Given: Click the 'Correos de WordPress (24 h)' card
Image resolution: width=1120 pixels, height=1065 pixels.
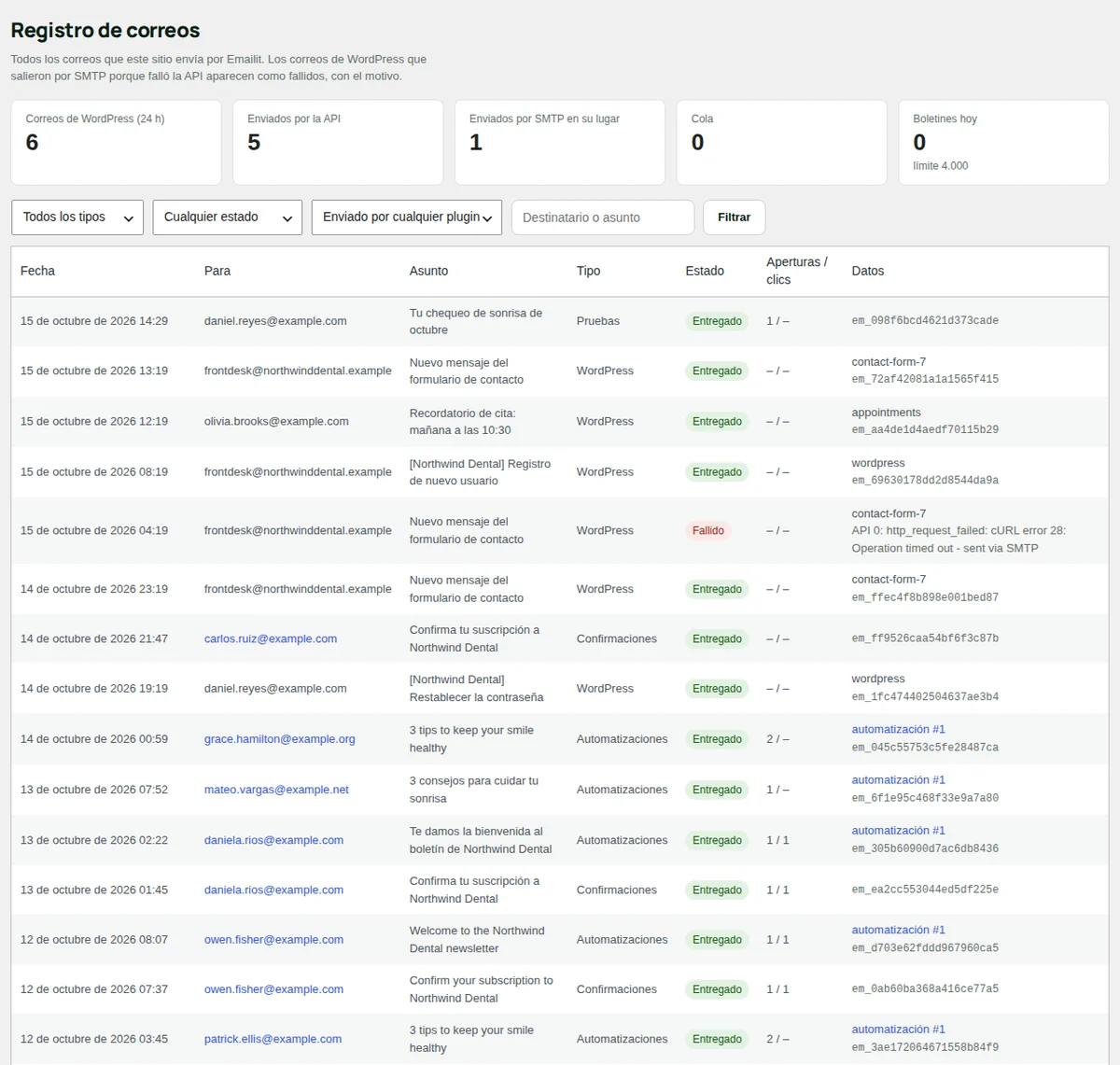Looking at the screenshot, I should point(116,142).
